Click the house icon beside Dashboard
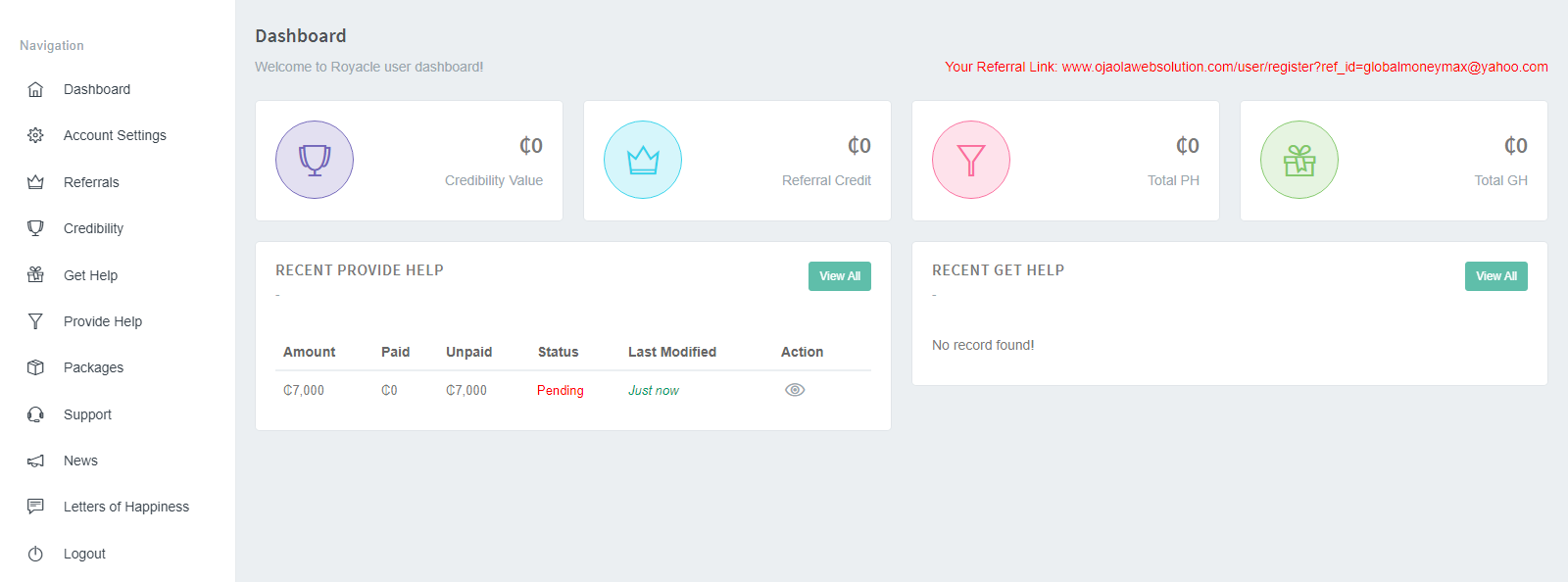Image resolution: width=1568 pixels, height=582 pixels. coord(35,89)
